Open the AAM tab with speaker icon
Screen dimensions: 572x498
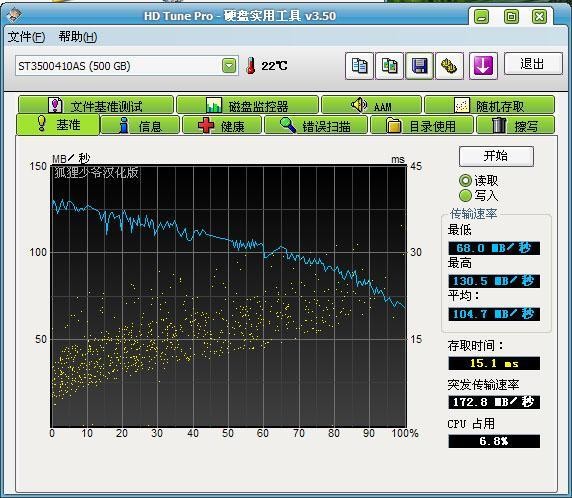pyautogui.click(x=371, y=105)
